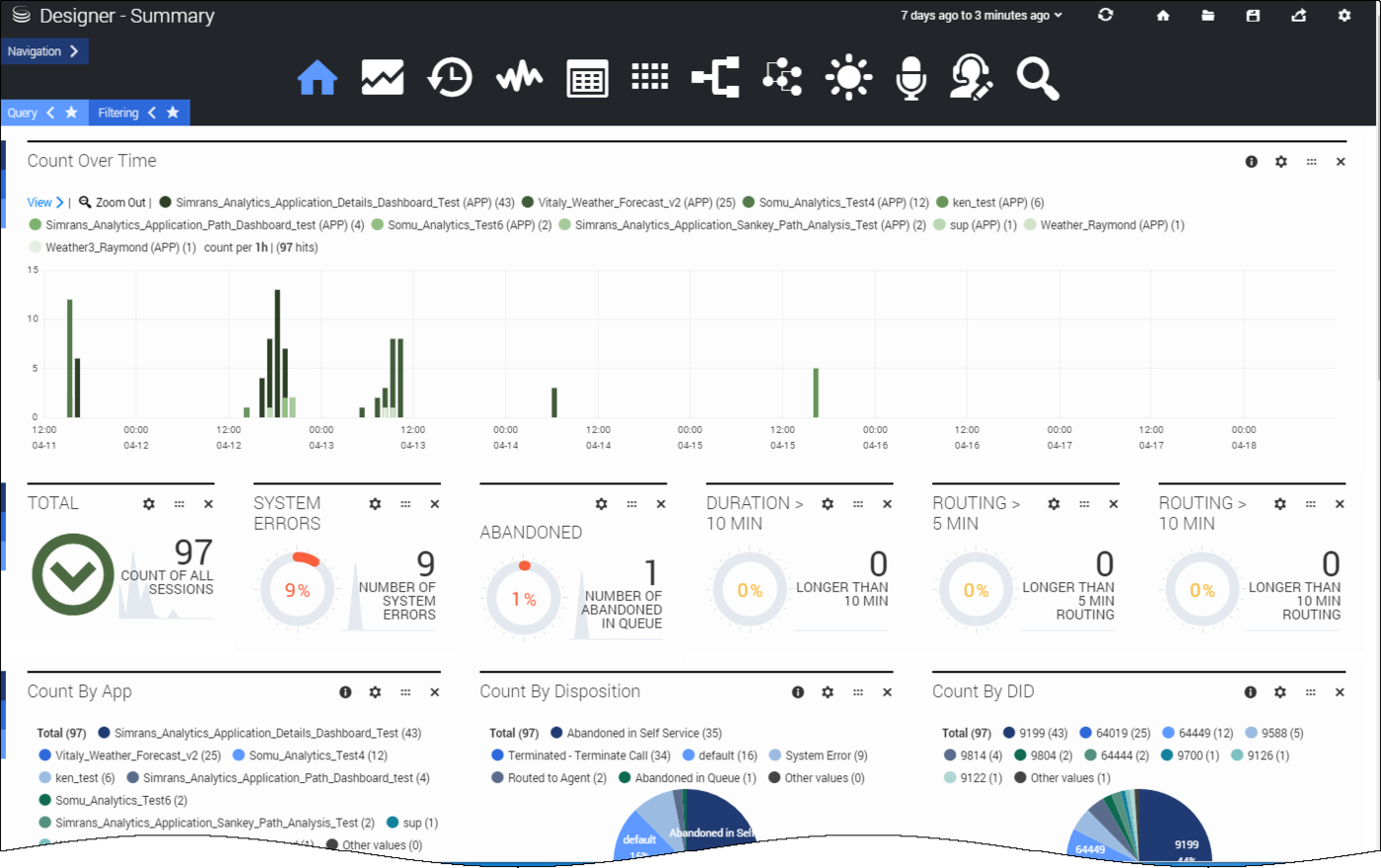Expand the Navigation panel
This screenshot has height=868, width=1381.
point(44,51)
